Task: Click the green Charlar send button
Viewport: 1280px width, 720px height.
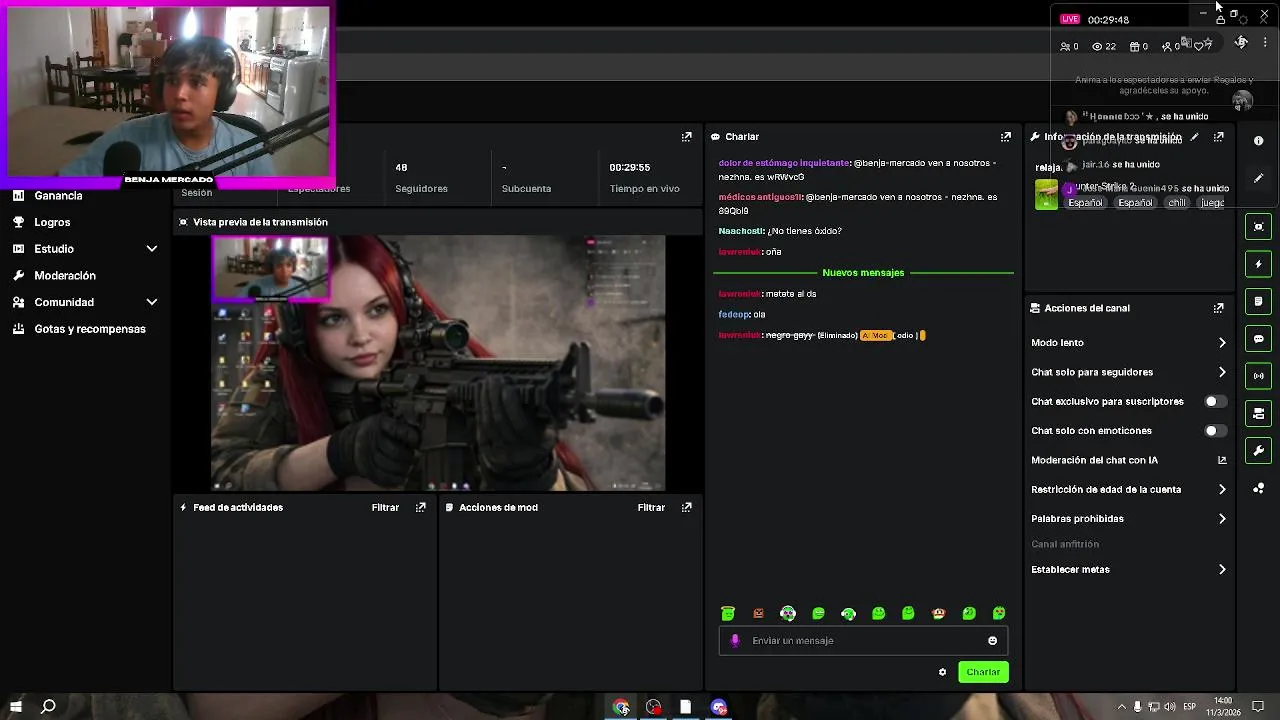Action: pyautogui.click(x=983, y=672)
